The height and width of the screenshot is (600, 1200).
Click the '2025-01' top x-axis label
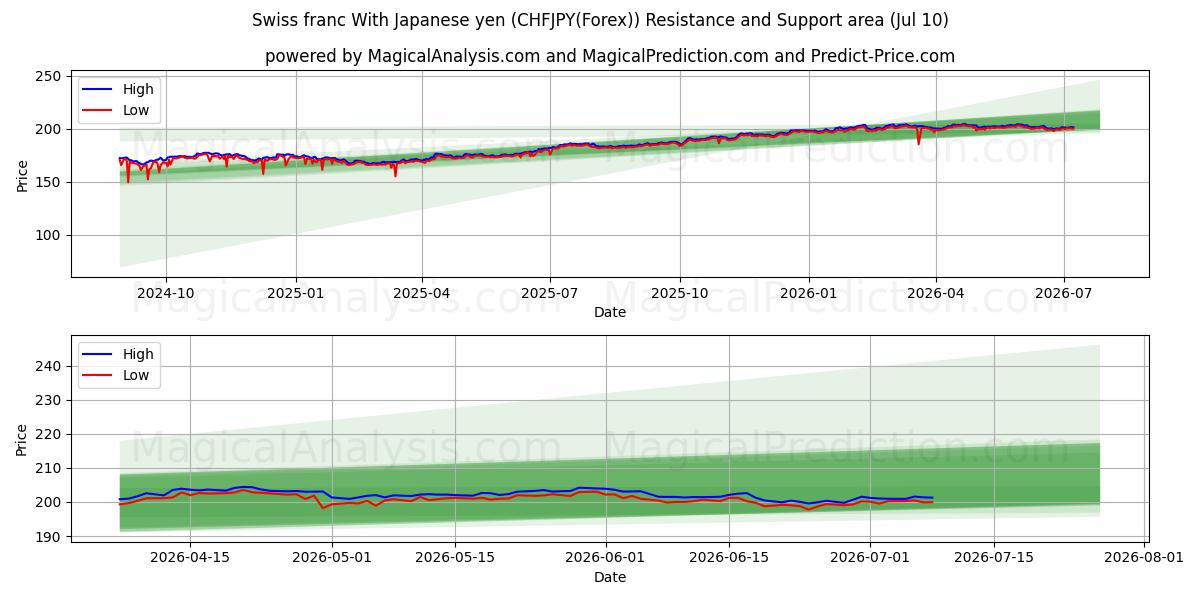point(296,293)
